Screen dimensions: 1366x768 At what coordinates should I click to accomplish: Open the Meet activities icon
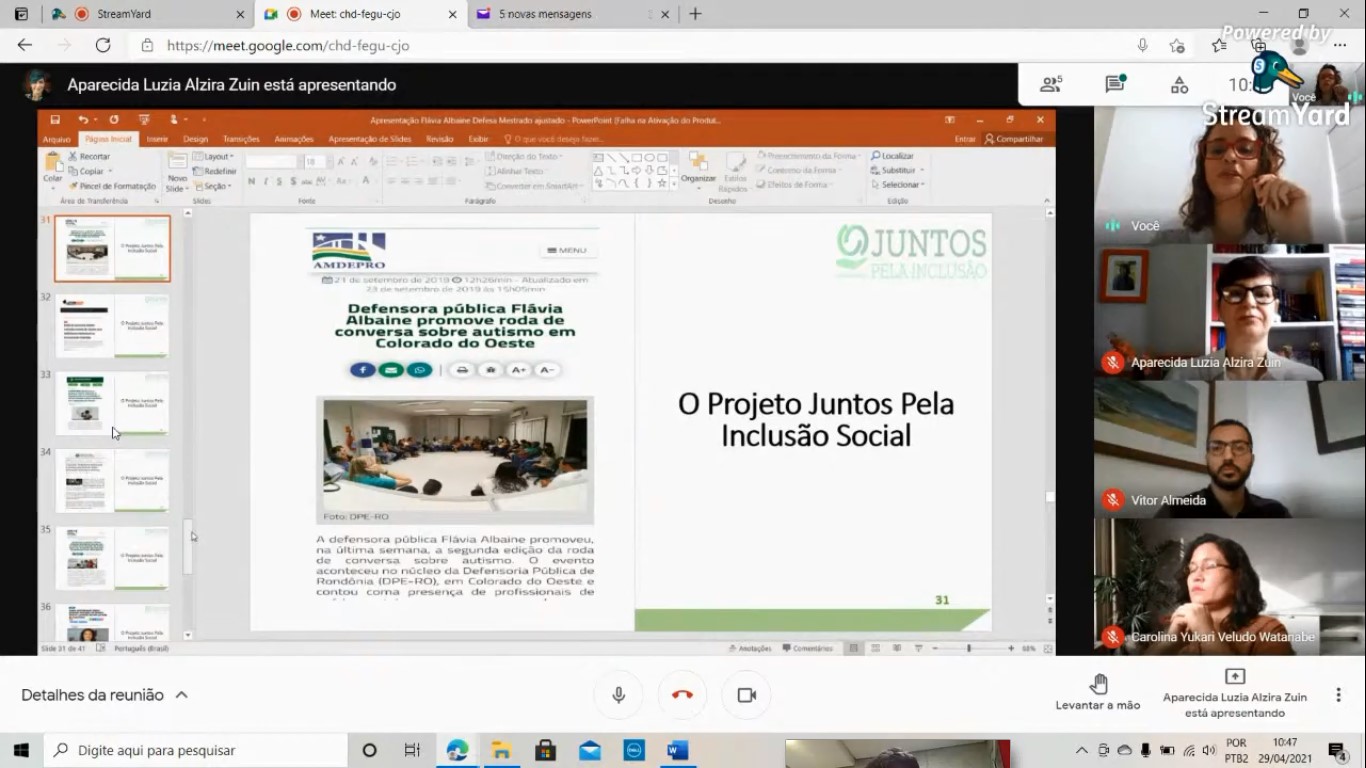[1180, 85]
